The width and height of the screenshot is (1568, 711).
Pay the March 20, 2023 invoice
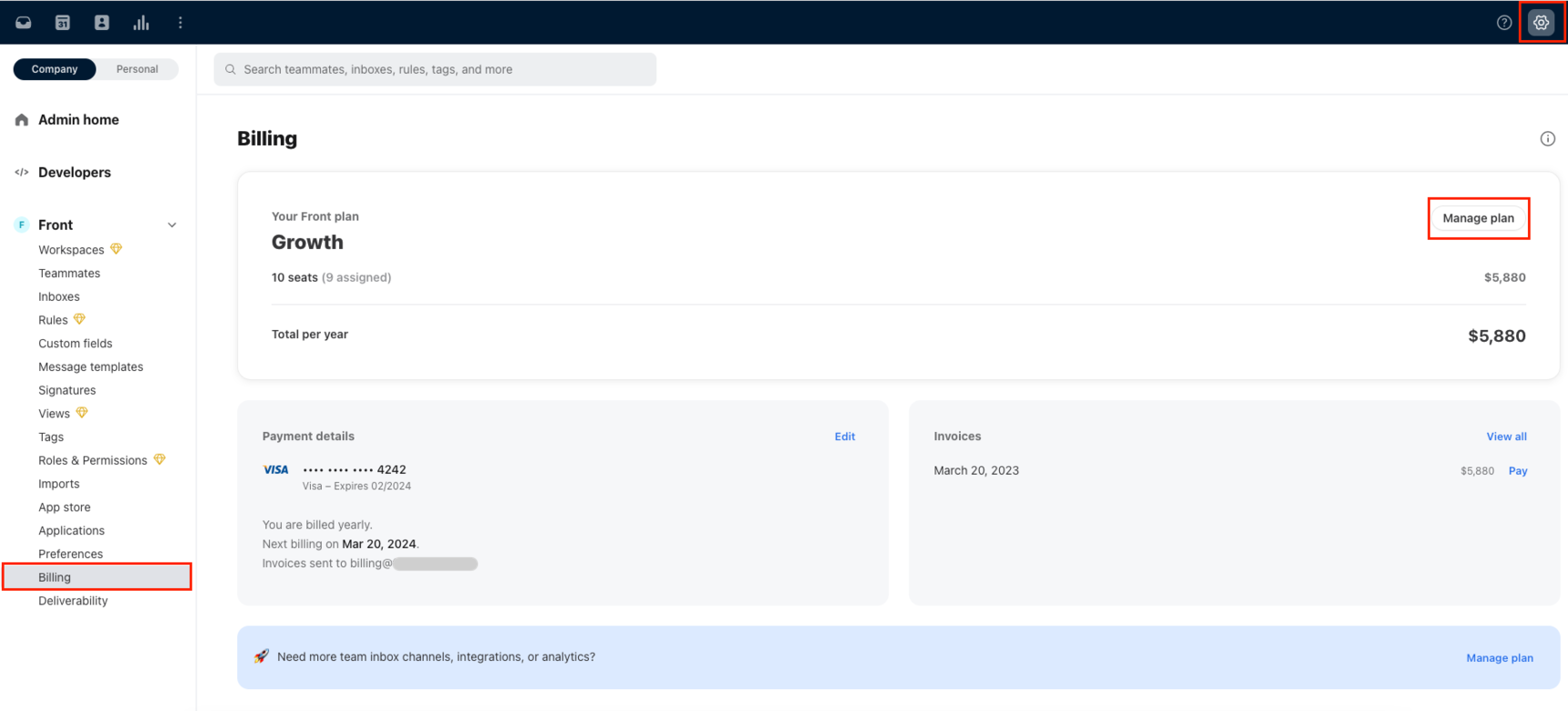pyautogui.click(x=1518, y=471)
